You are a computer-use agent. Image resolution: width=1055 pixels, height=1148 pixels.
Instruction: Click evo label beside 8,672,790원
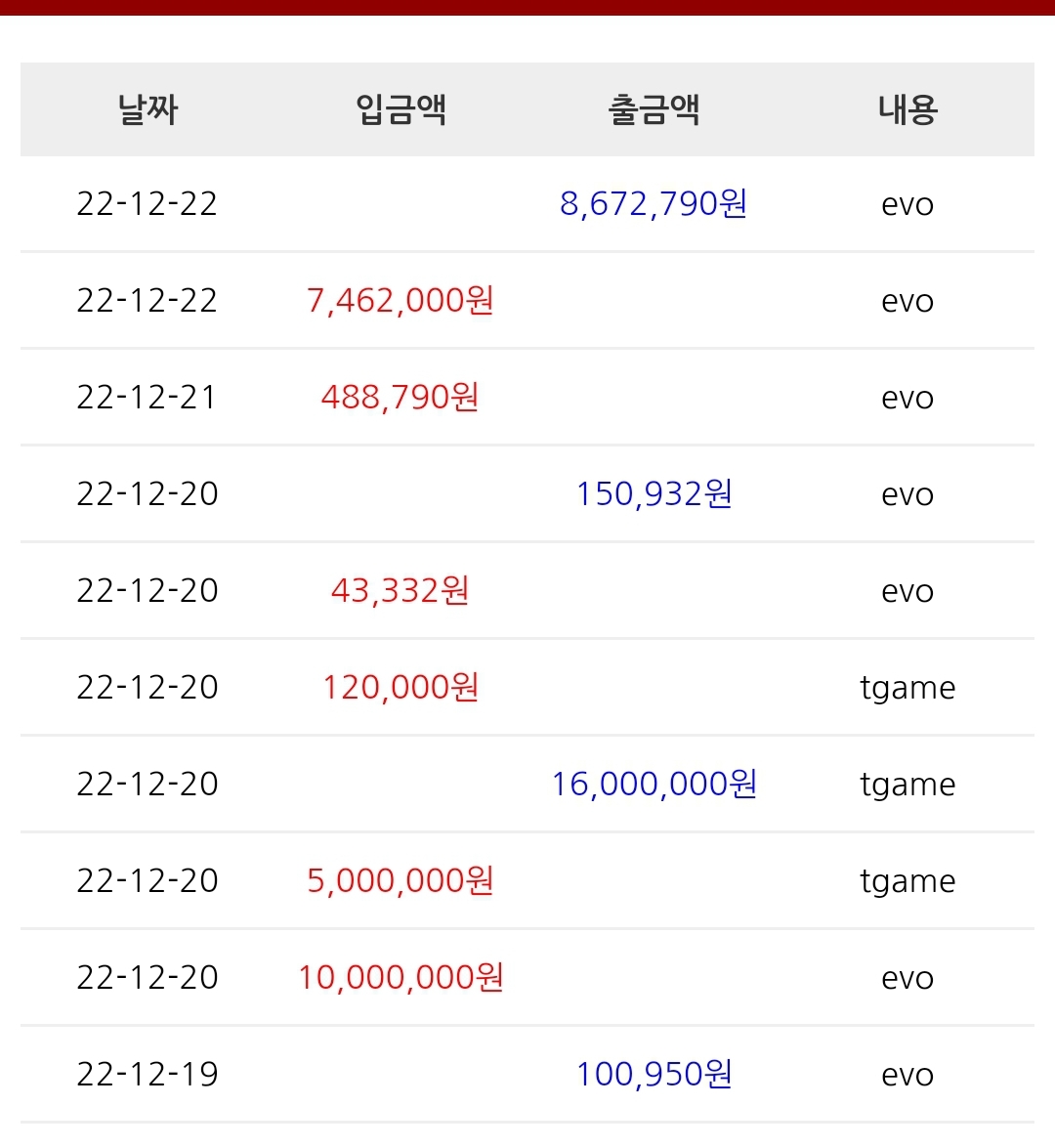coord(907,204)
